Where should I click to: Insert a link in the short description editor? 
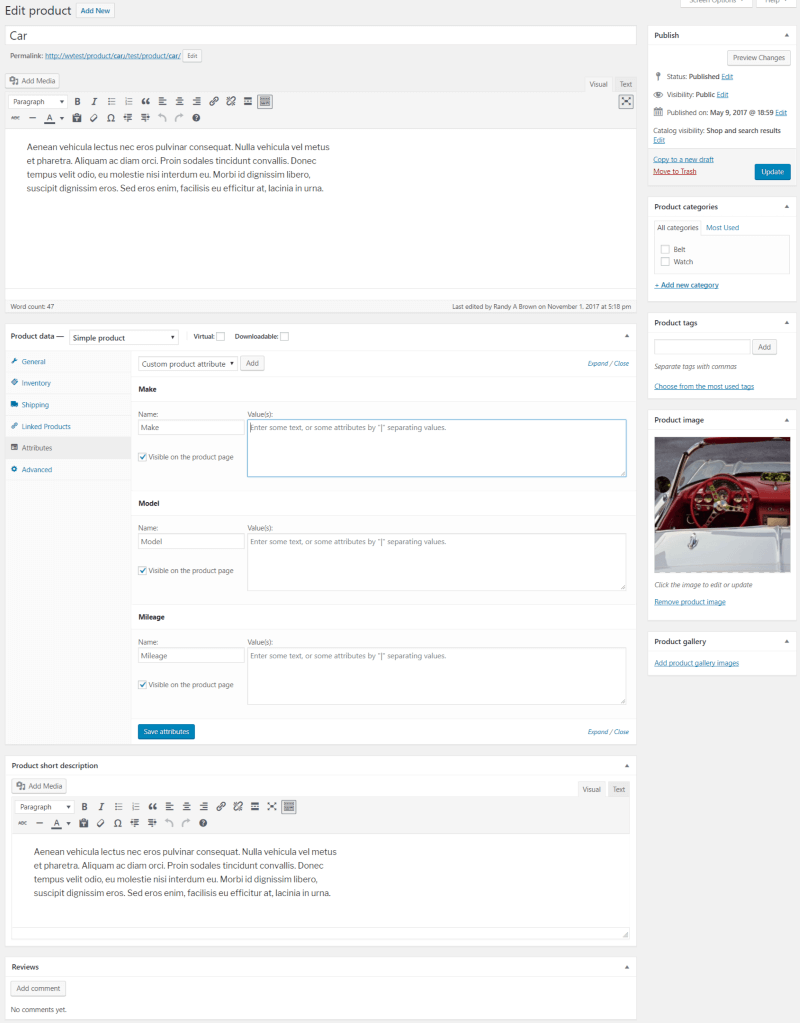pos(221,807)
